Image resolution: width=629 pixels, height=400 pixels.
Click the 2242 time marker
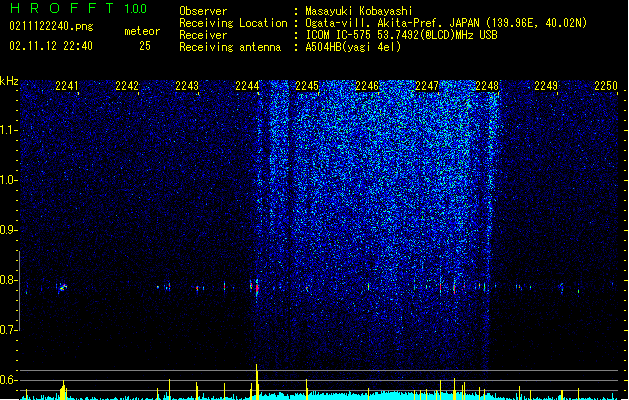[x=127, y=86]
